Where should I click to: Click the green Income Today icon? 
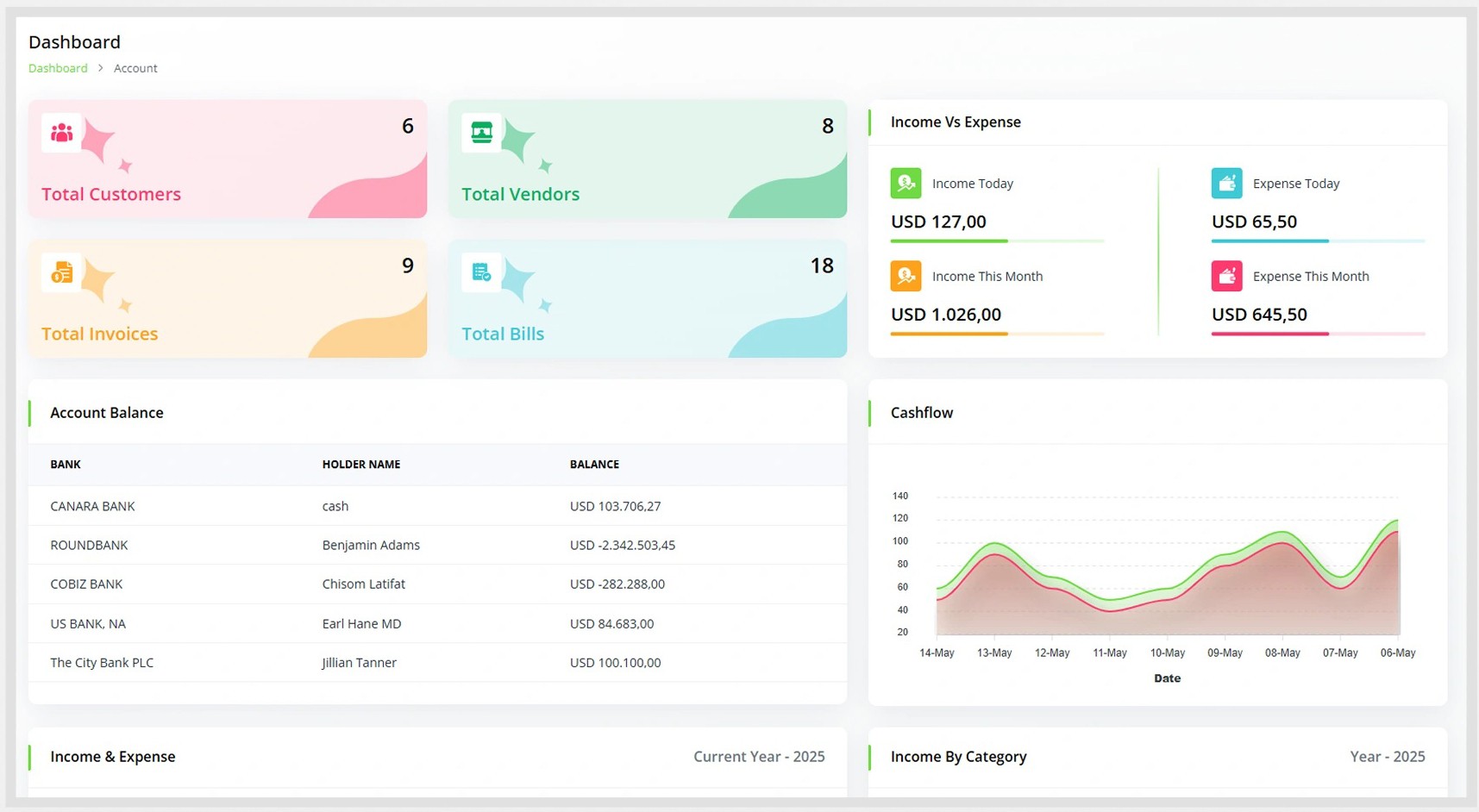[906, 184]
